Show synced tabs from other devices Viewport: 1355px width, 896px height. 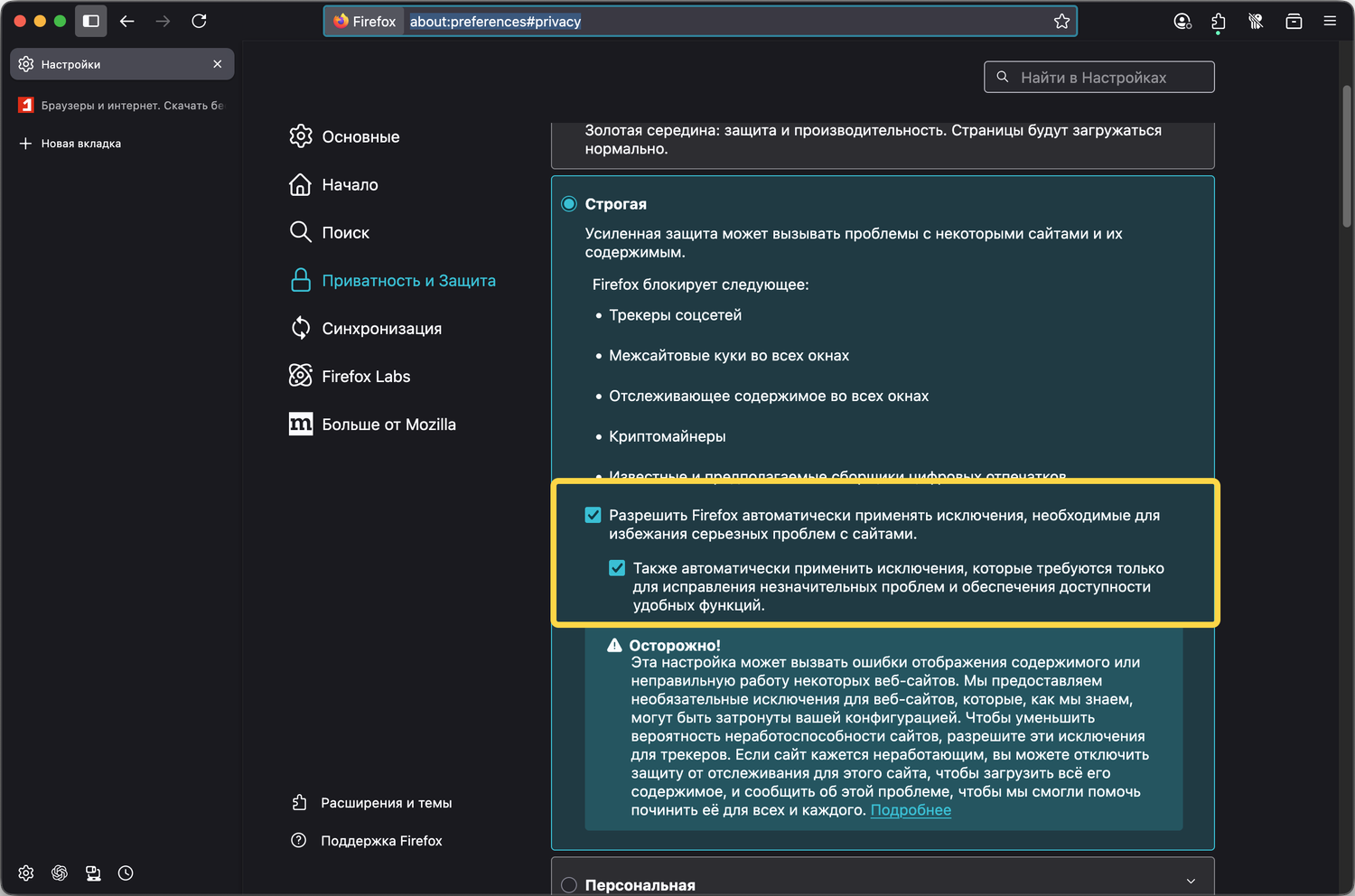(x=93, y=873)
